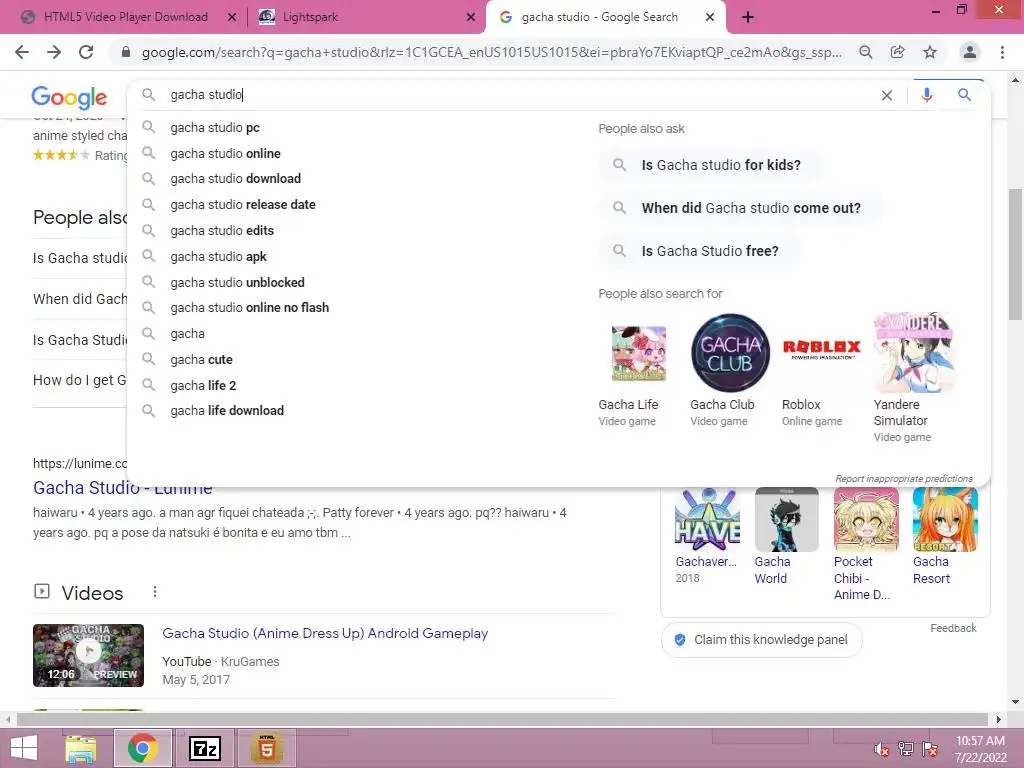Select the plain gacha suggestion

coord(187,334)
